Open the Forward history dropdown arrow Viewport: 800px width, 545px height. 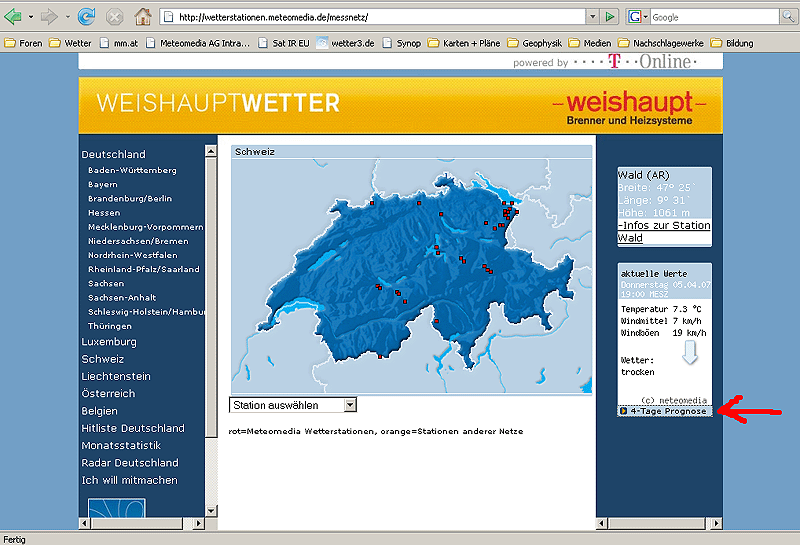67,17
